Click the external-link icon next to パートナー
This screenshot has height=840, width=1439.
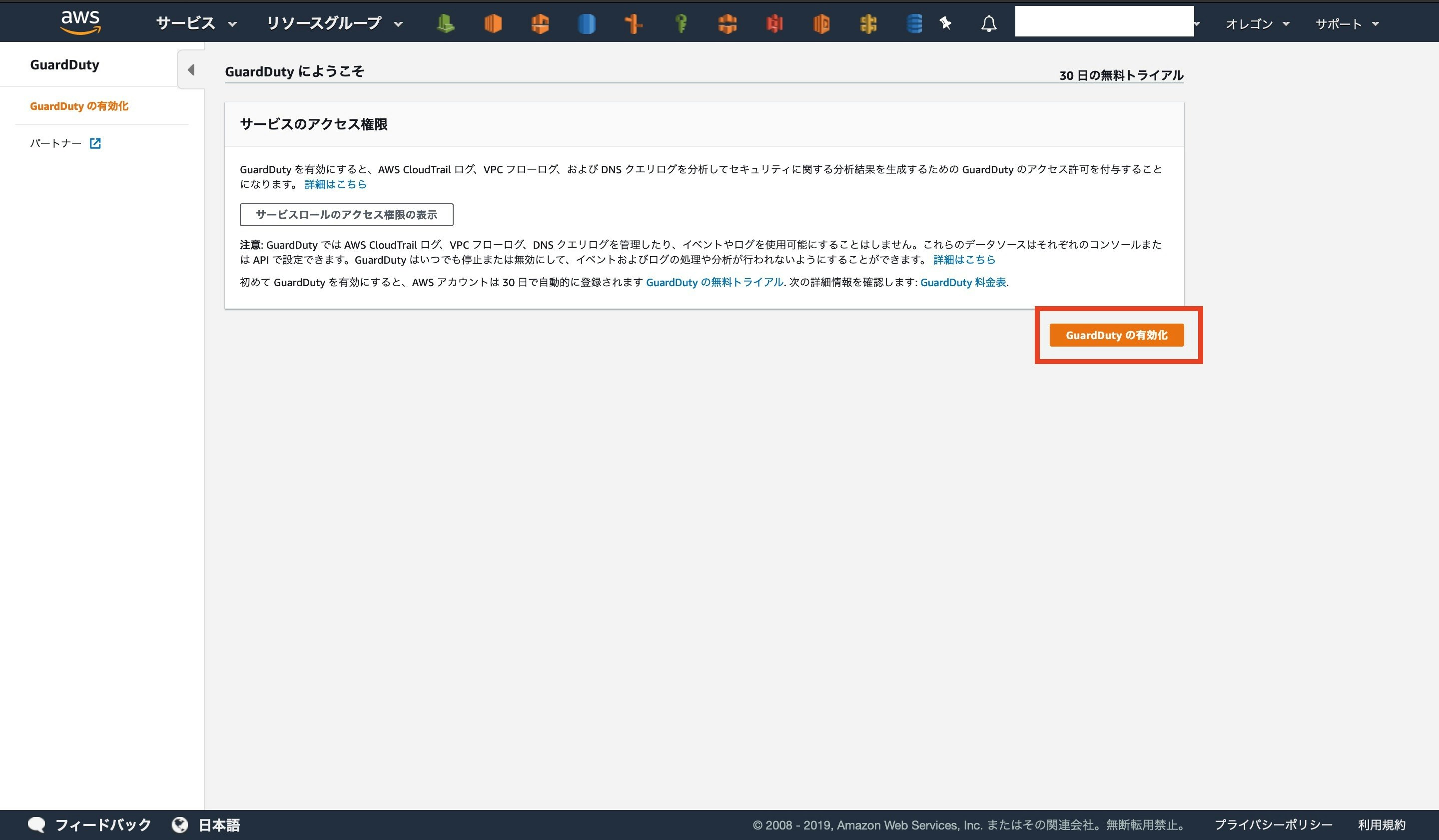point(95,143)
